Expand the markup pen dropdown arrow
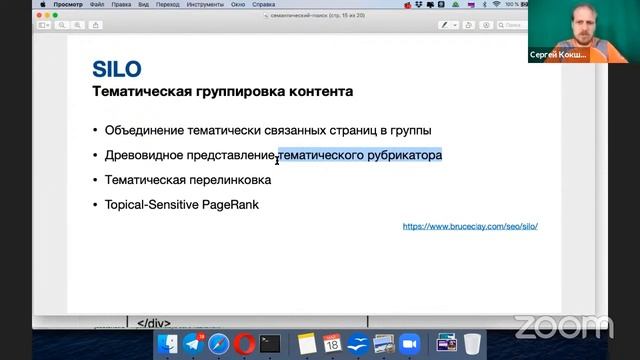This screenshot has height=360, width=640. click(x=455, y=25)
